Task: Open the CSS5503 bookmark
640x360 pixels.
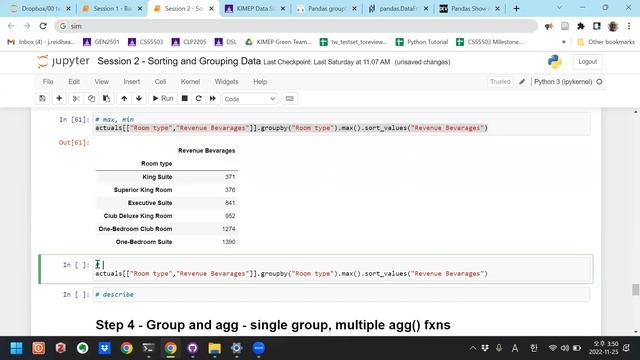Action: click(x=146, y=42)
